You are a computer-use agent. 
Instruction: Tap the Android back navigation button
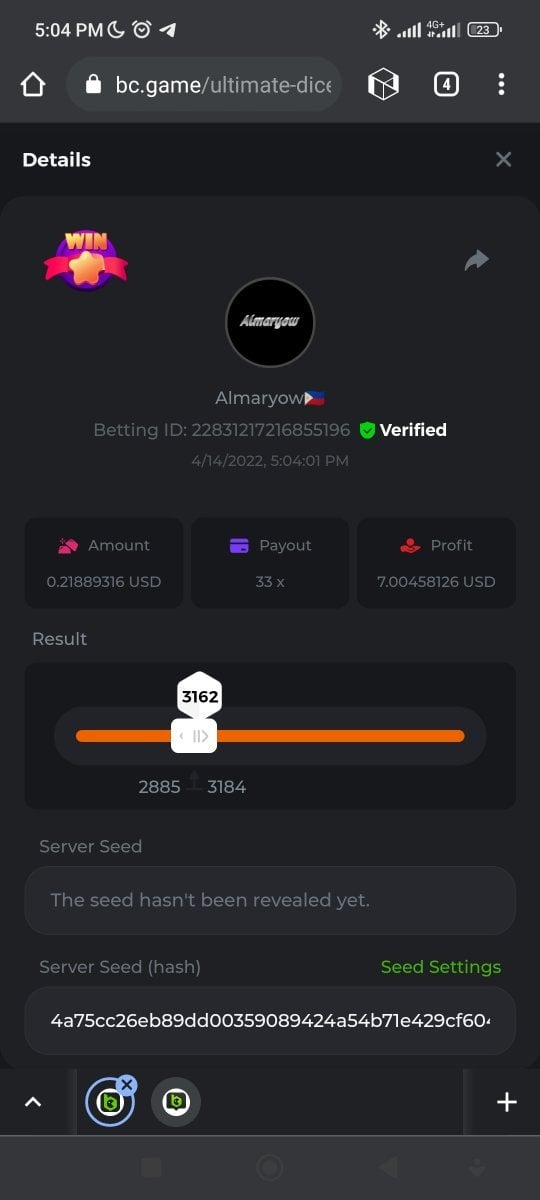coord(388,1167)
